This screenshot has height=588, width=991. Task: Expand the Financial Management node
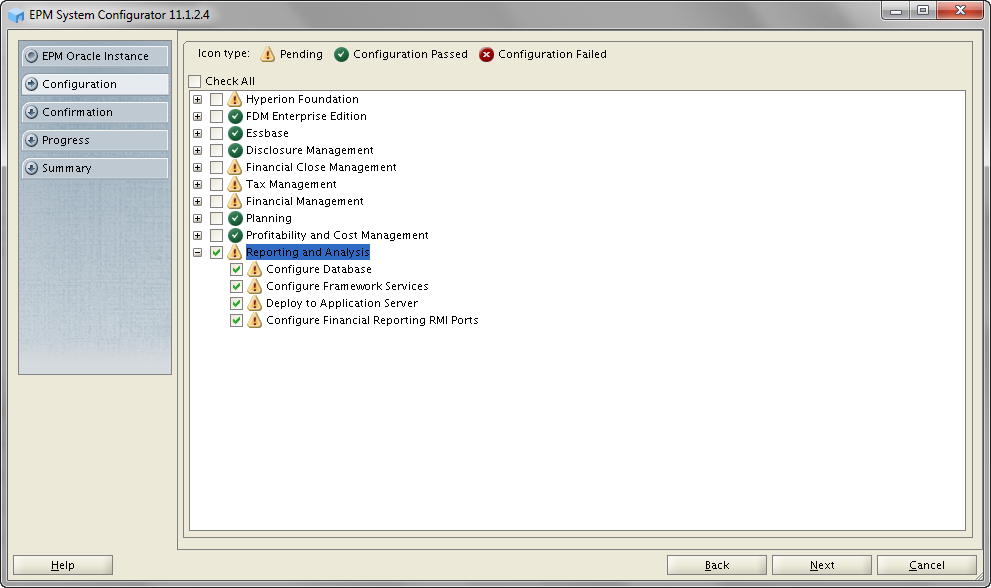point(198,201)
